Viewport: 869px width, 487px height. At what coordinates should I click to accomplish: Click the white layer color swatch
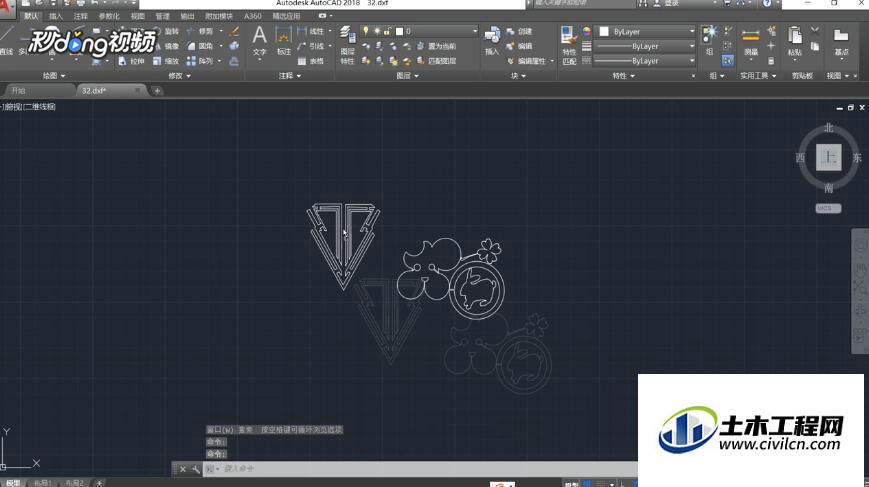coord(399,32)
